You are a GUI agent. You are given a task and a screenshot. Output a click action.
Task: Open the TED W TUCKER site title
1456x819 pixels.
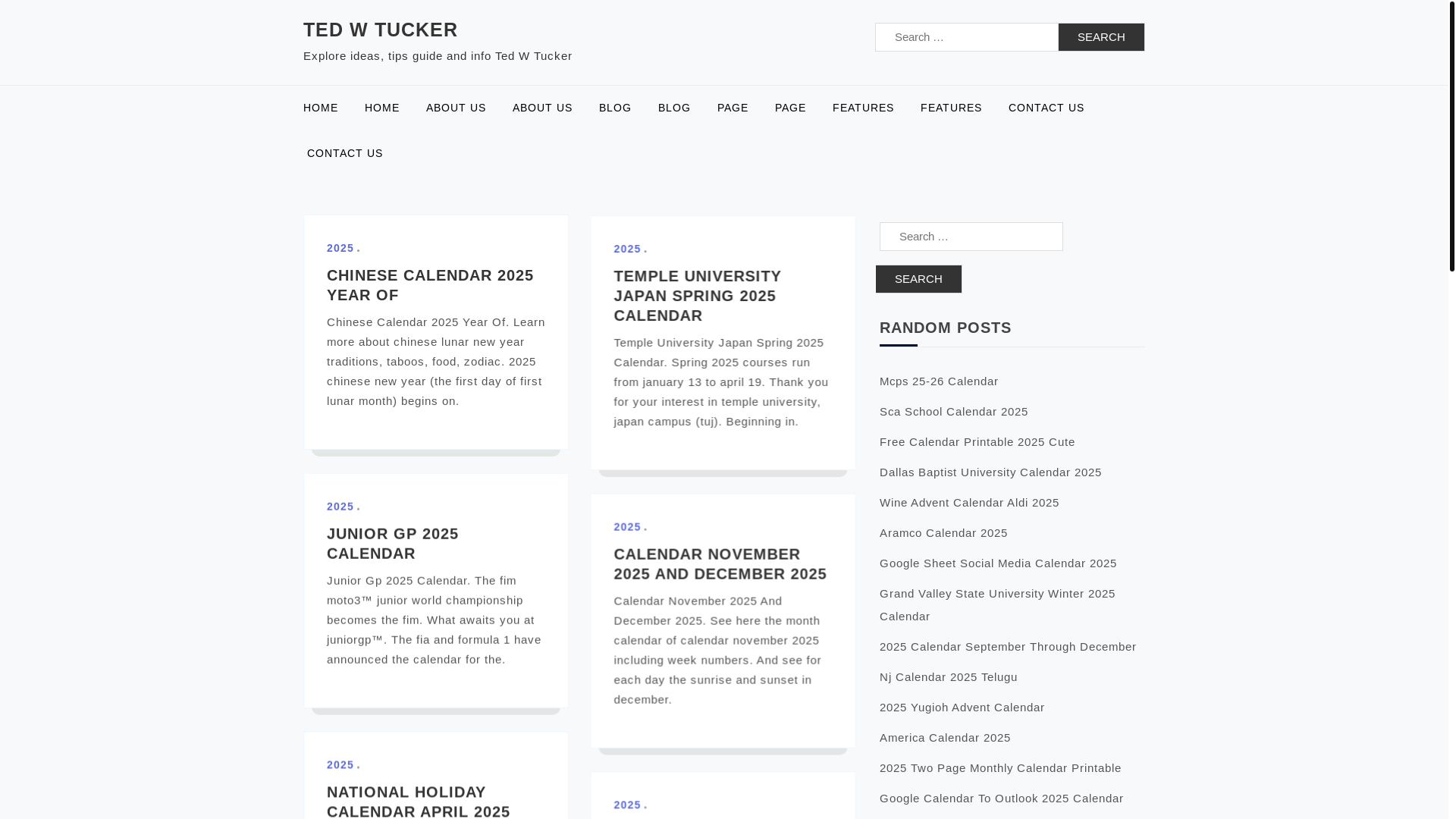[380, 30]
